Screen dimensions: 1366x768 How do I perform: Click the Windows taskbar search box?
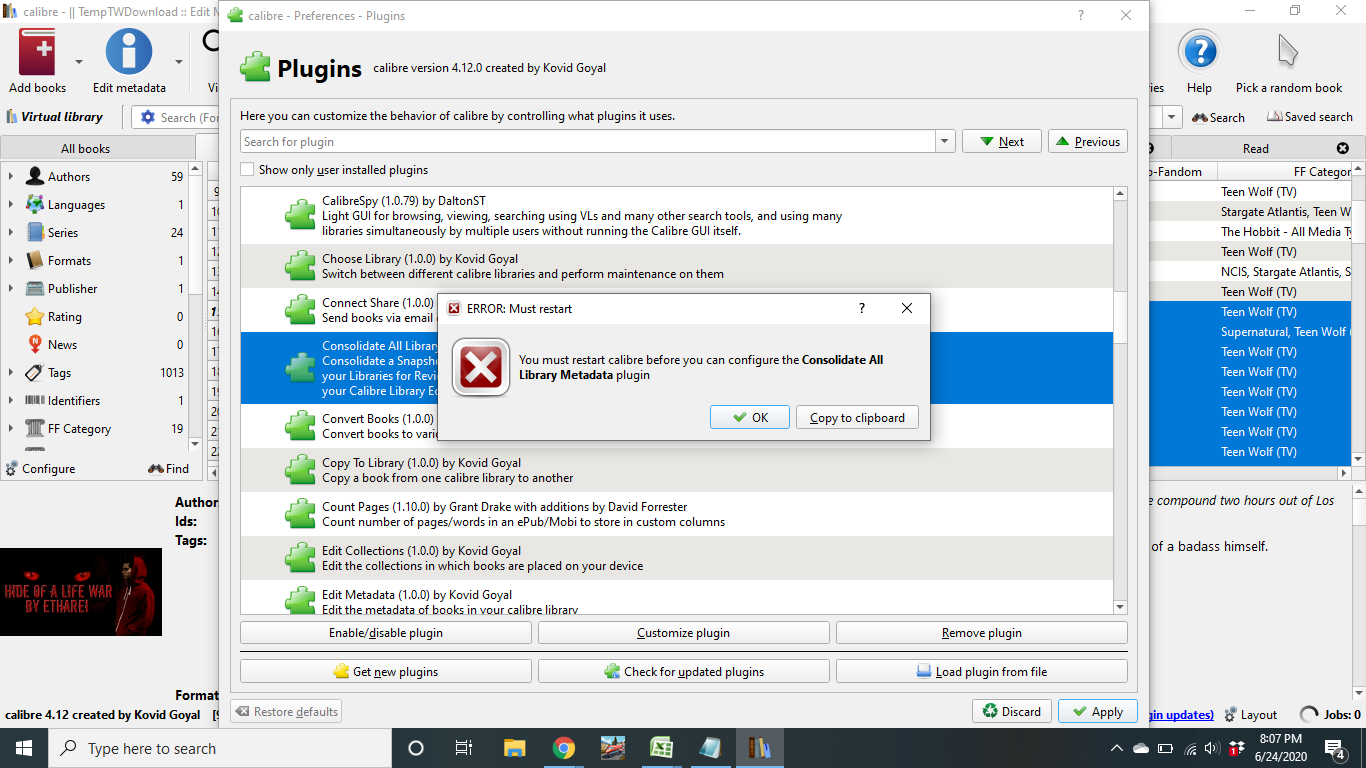pyautogui.click(x=220, y=748)
